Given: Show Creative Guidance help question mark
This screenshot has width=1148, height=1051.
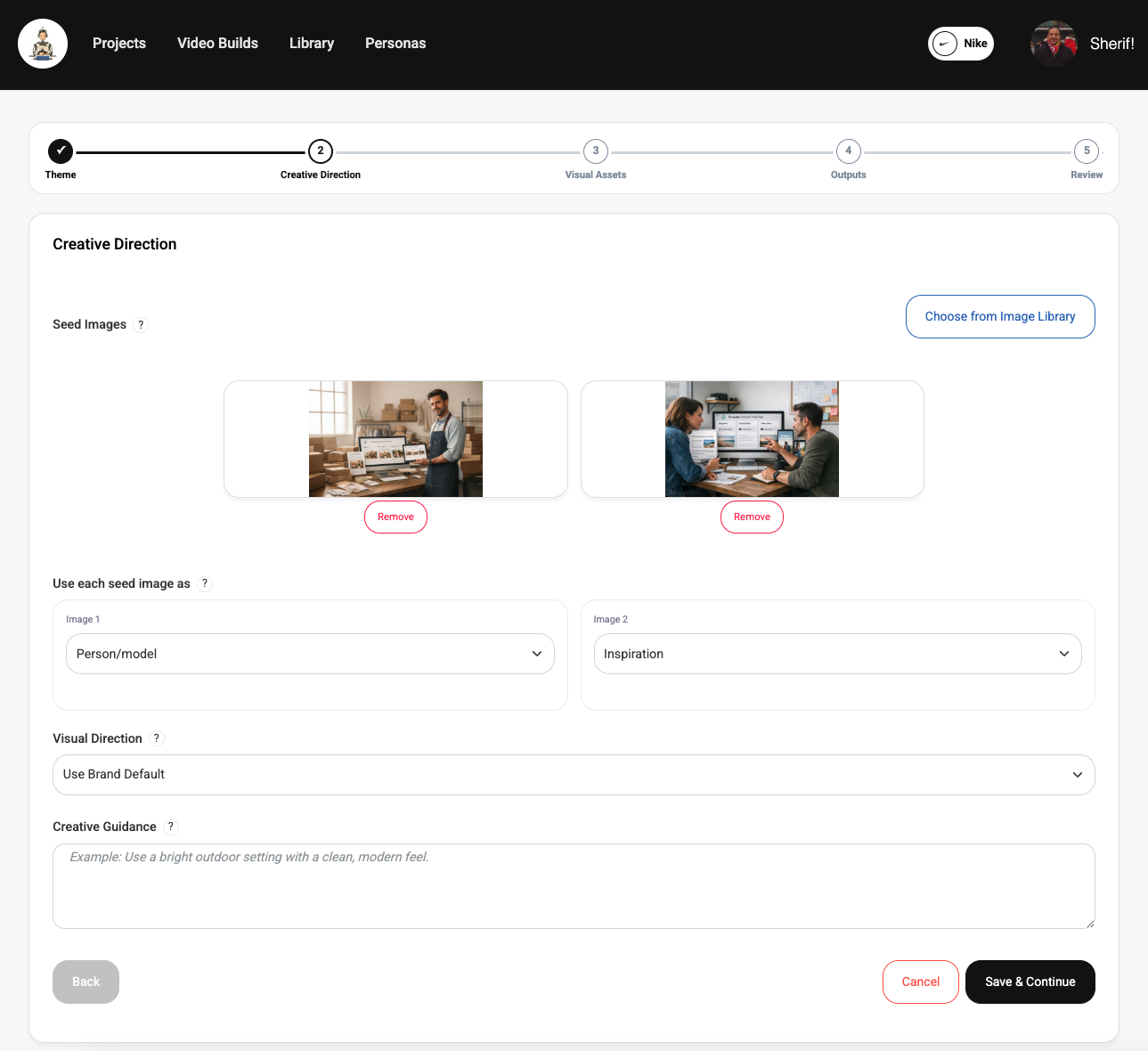Looking at the screenshot, I should [171, 827].
